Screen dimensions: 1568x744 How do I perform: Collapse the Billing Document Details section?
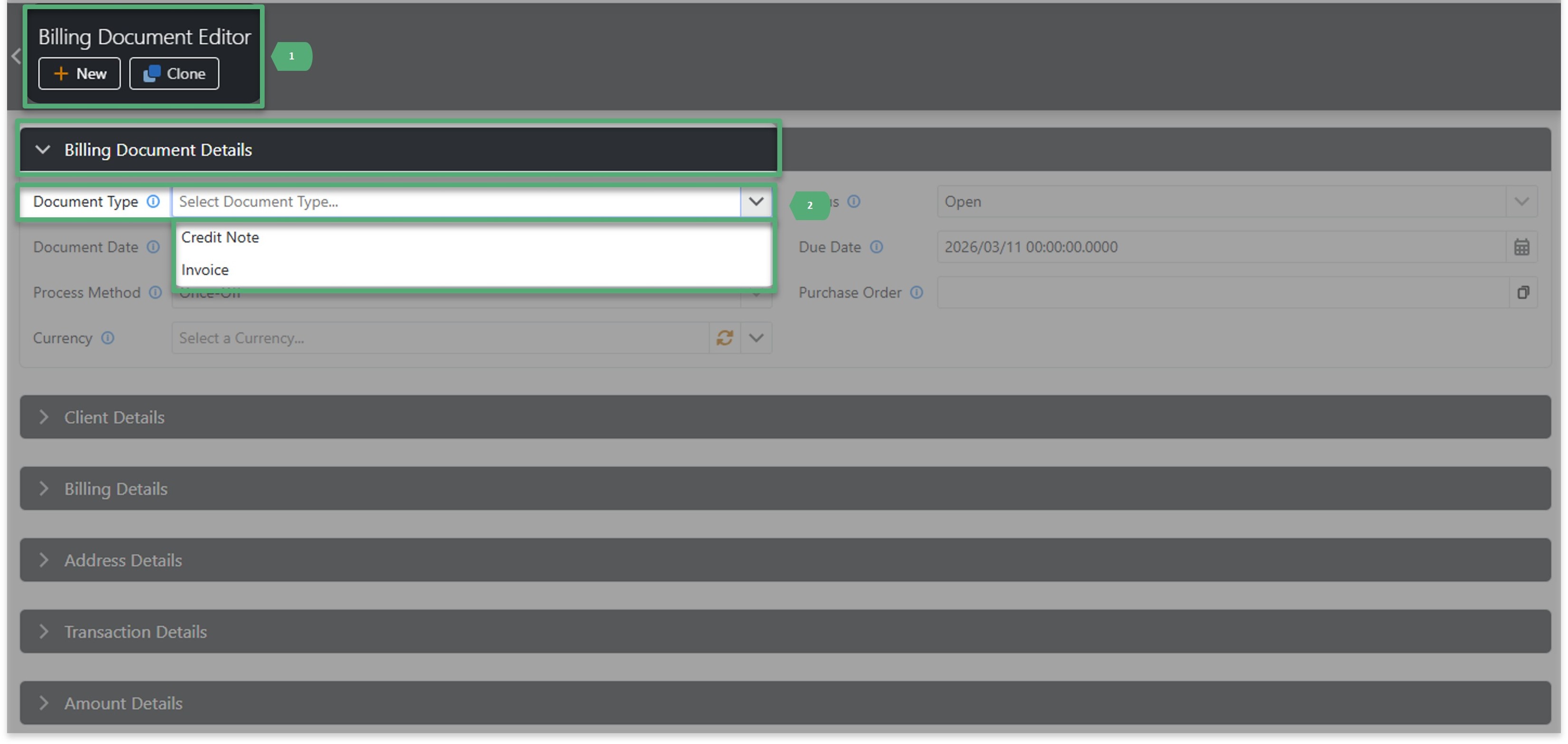click(43, 150)
